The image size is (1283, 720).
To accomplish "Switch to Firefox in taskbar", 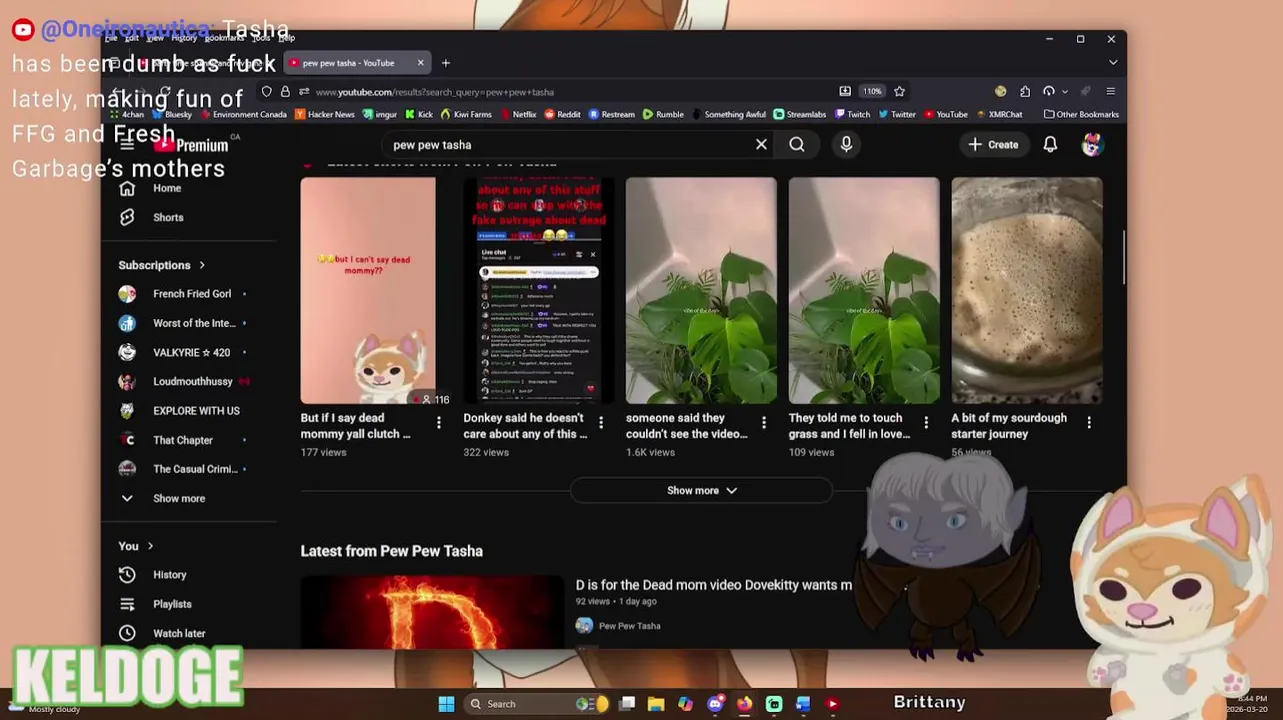I will pos(744,704).
